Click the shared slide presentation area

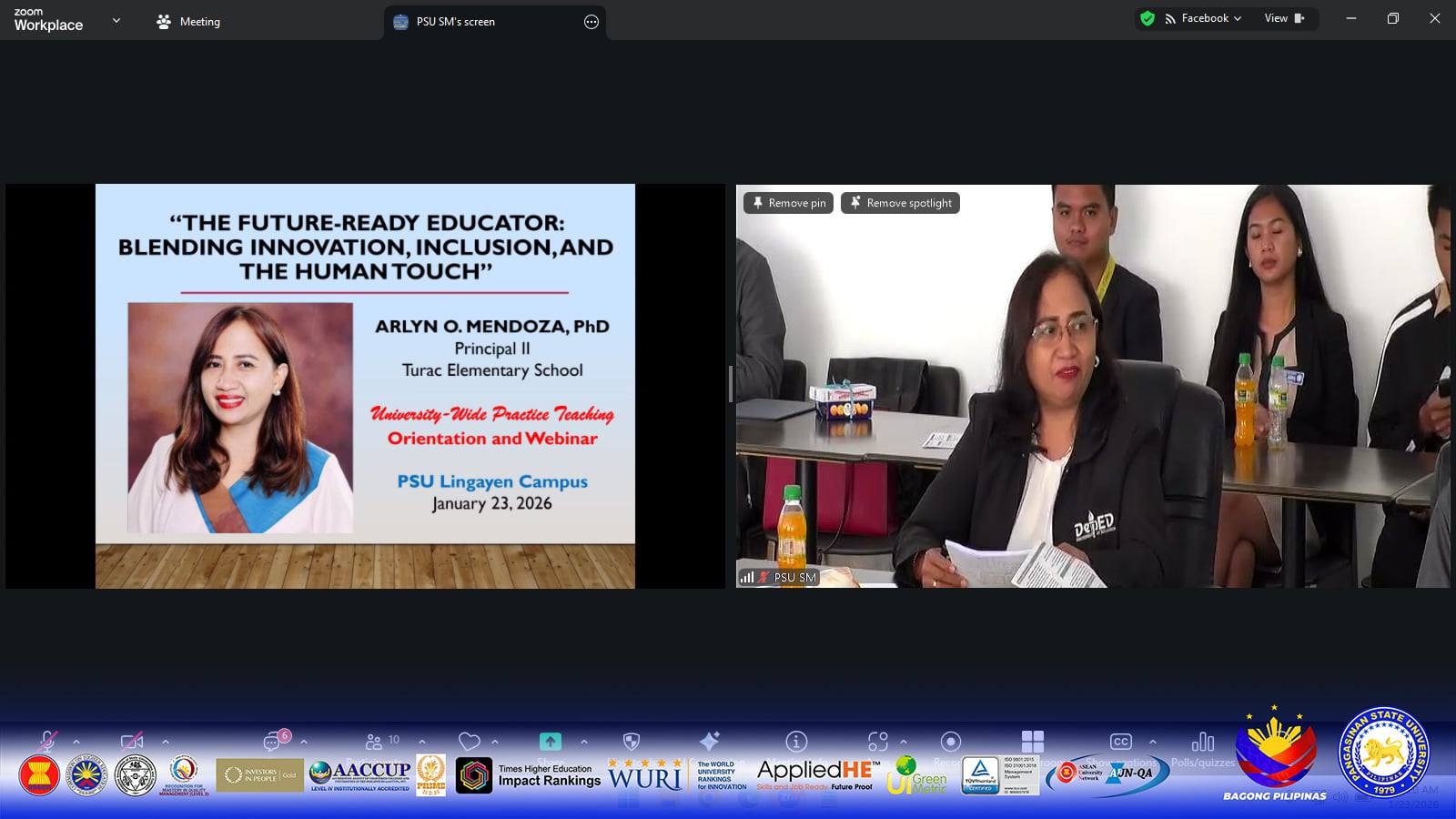click(365, 386)
